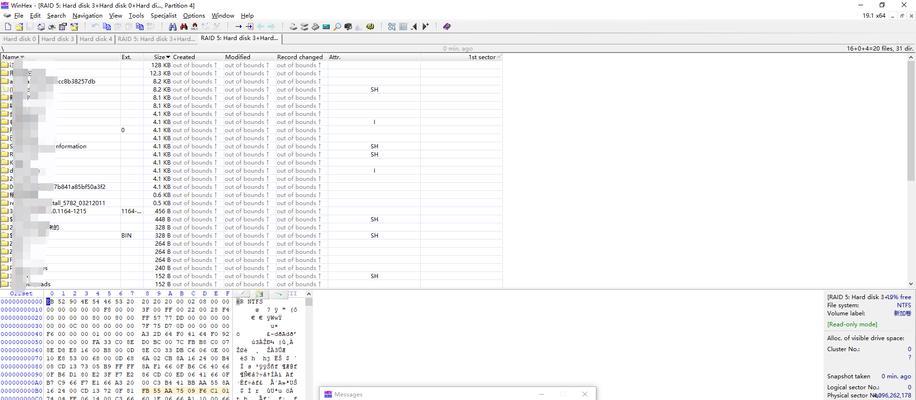Viewport: 916px width, 400px height.
Task: Switch to the Hard disk 0 tab
Action: [20, 39]
